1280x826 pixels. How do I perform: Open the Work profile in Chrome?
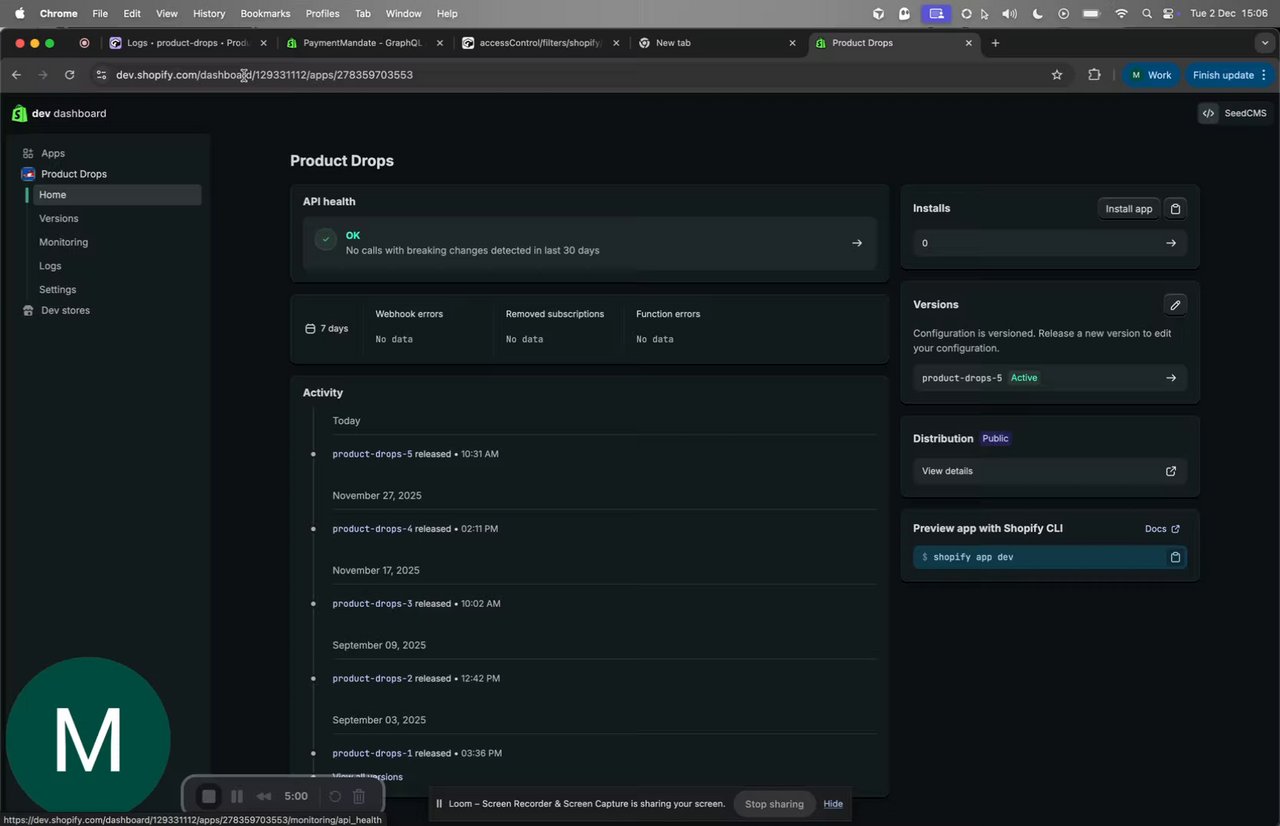coord(1150,75)
